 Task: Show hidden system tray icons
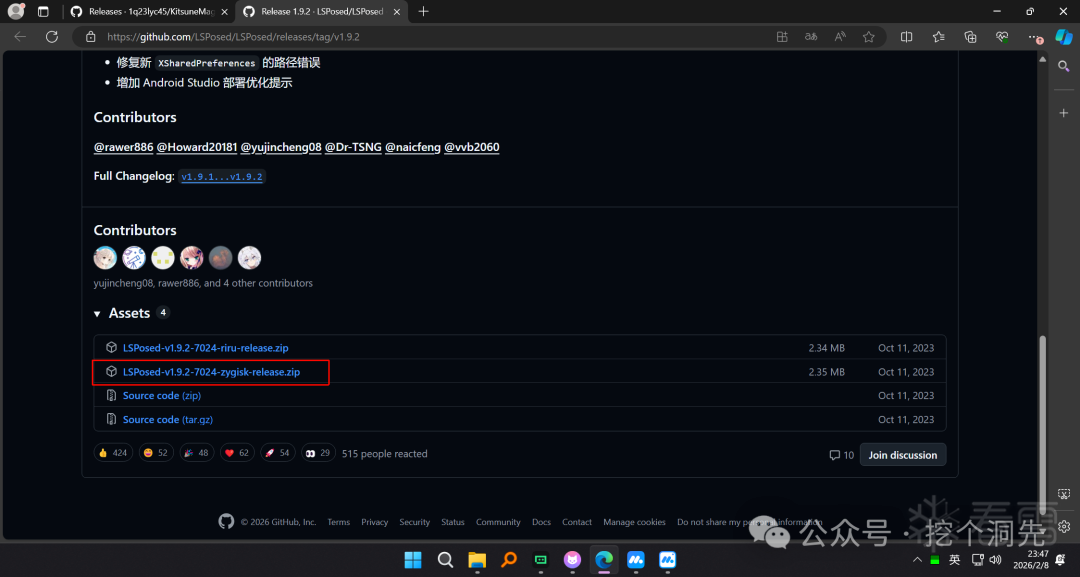(917, 560)
